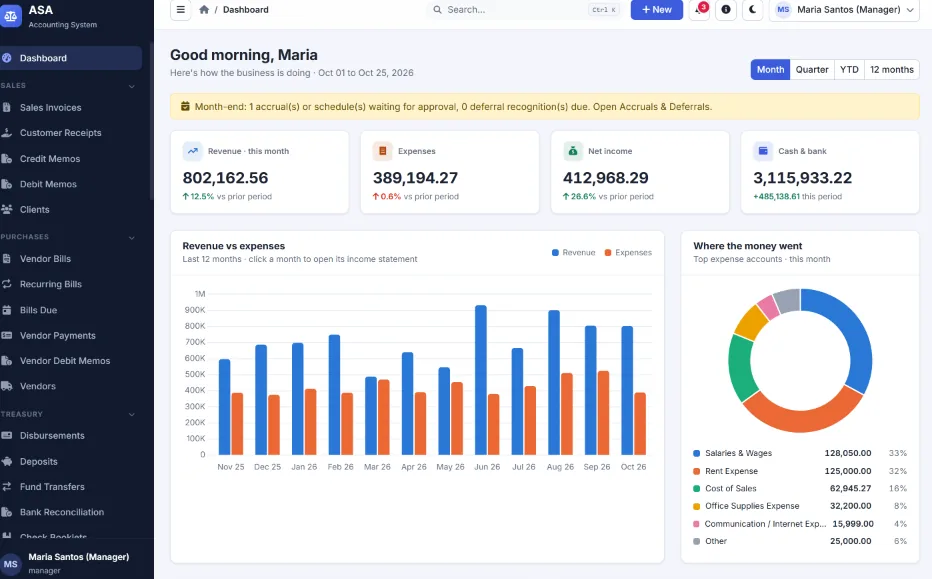Click the Disbursements money icon
Screen dimensions: 932x579
(x=7, y=436)
